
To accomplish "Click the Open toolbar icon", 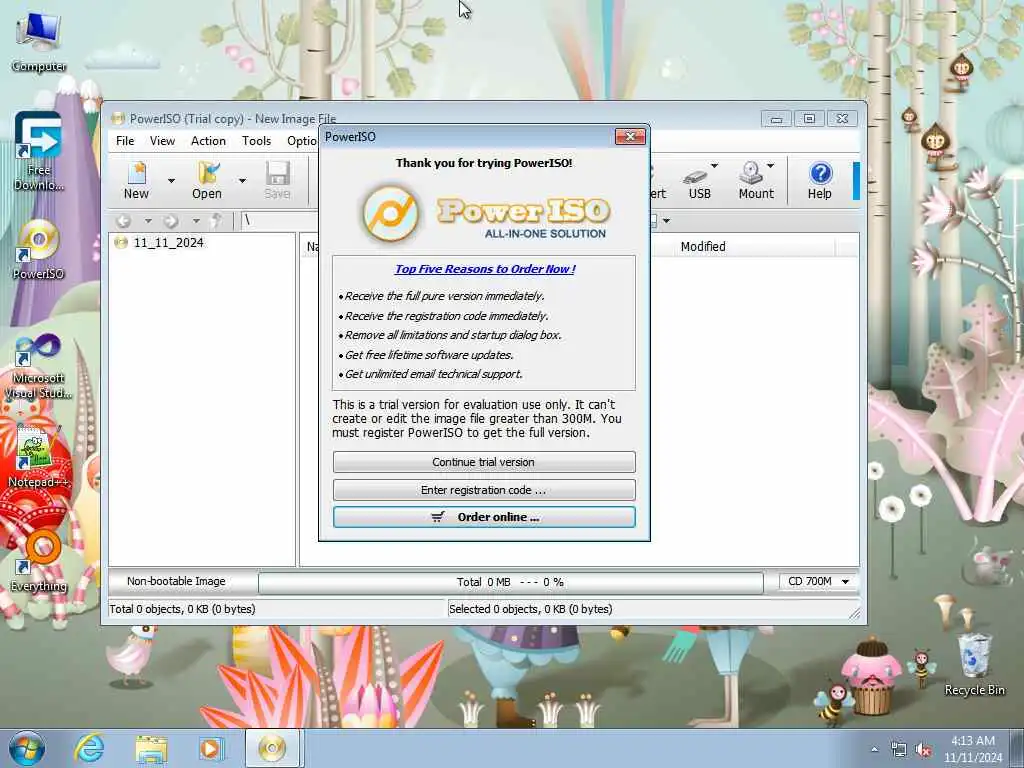I will pos(207,180).
